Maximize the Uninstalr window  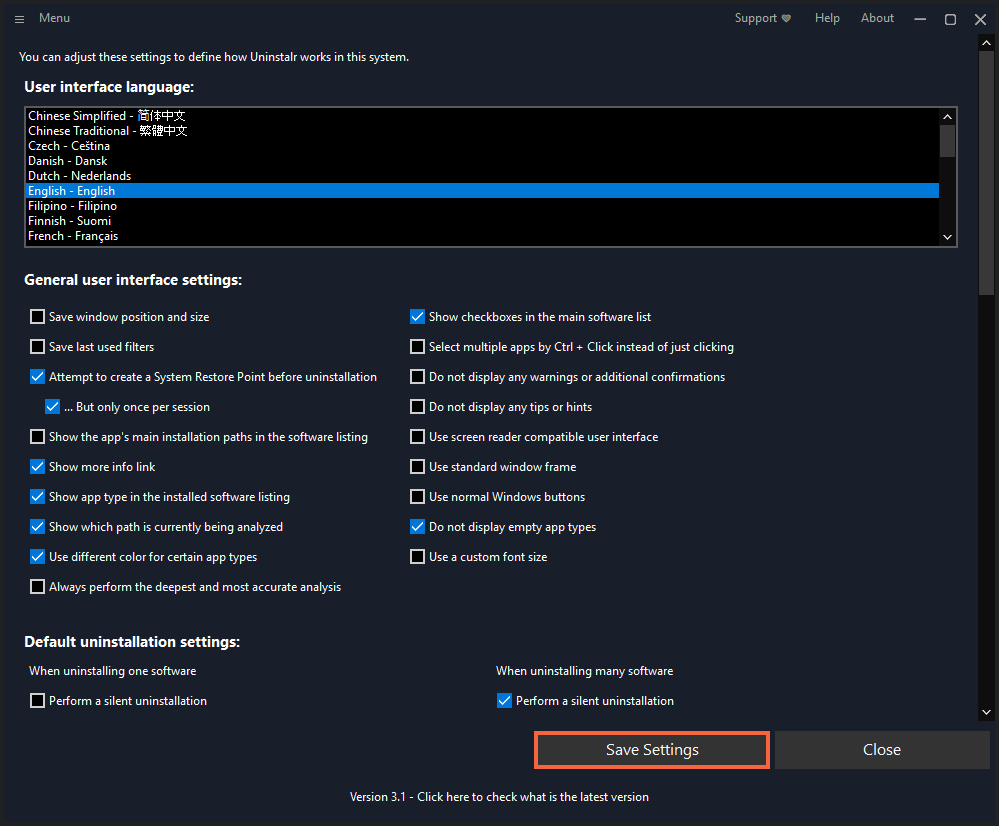[950, 19]
